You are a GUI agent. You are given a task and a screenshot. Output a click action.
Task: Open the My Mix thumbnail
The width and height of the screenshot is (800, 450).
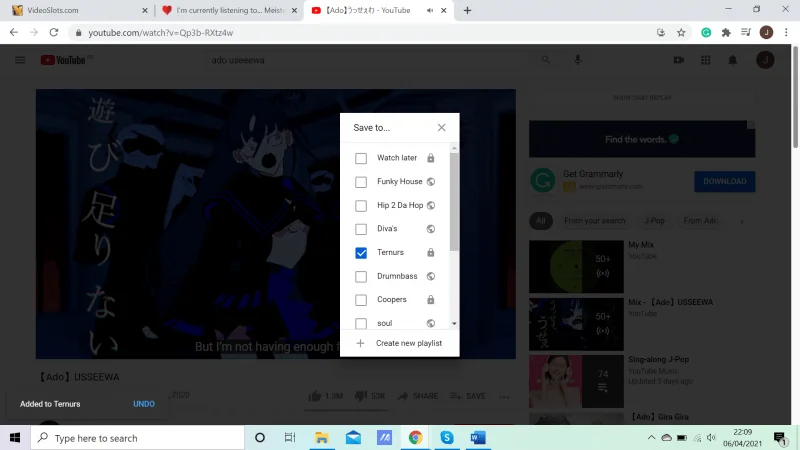pyautogui.click(x=576, y=267)
